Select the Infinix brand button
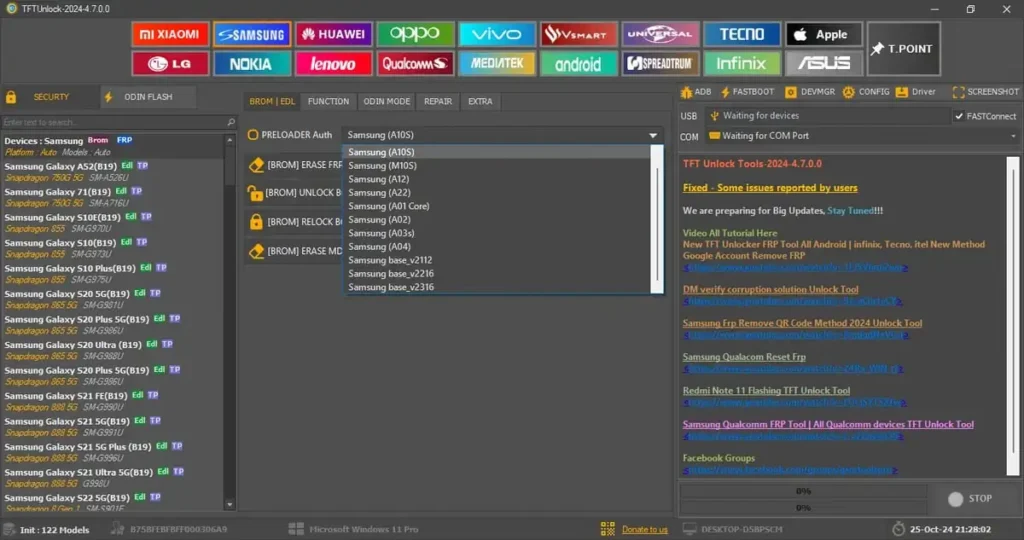This screenshot has height=540, width=1024. pyautogui.click(x=742, y=63)
